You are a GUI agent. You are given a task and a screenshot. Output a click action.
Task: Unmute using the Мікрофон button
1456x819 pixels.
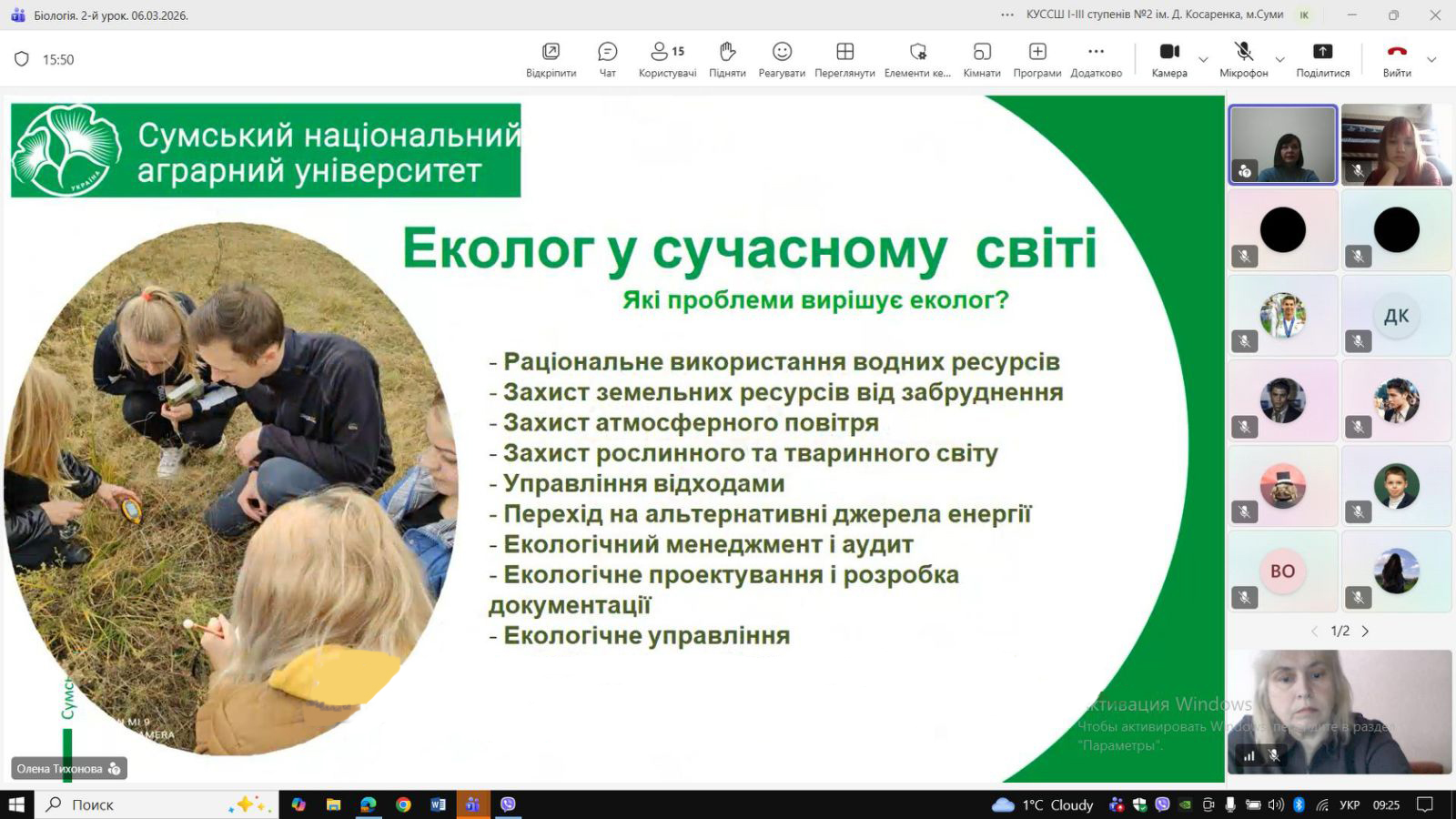[x=1243, y=59]
